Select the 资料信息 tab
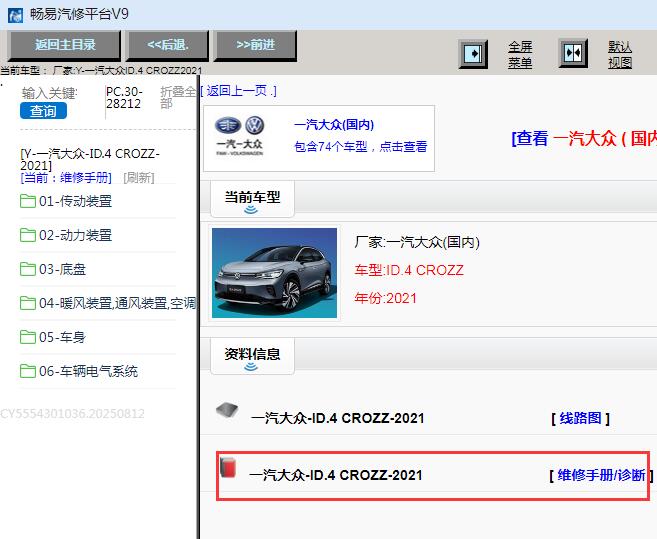The image size is (657, 539). [x=252, y=356]
